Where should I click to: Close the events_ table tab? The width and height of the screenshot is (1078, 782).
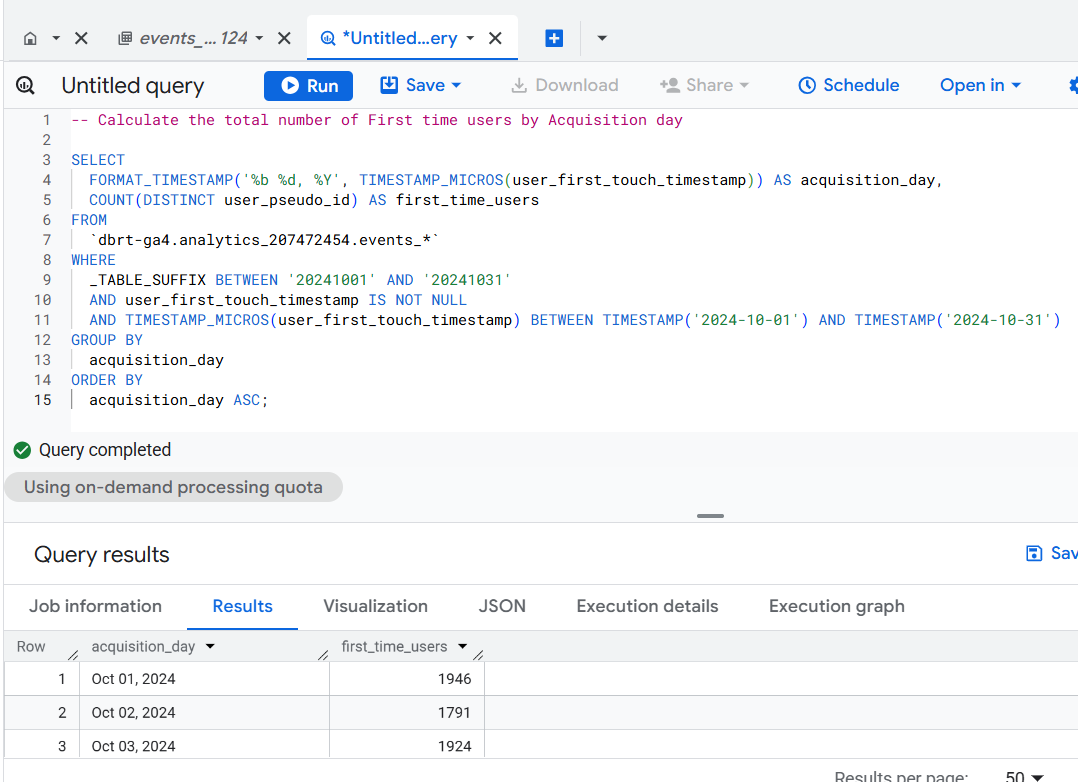284,38
